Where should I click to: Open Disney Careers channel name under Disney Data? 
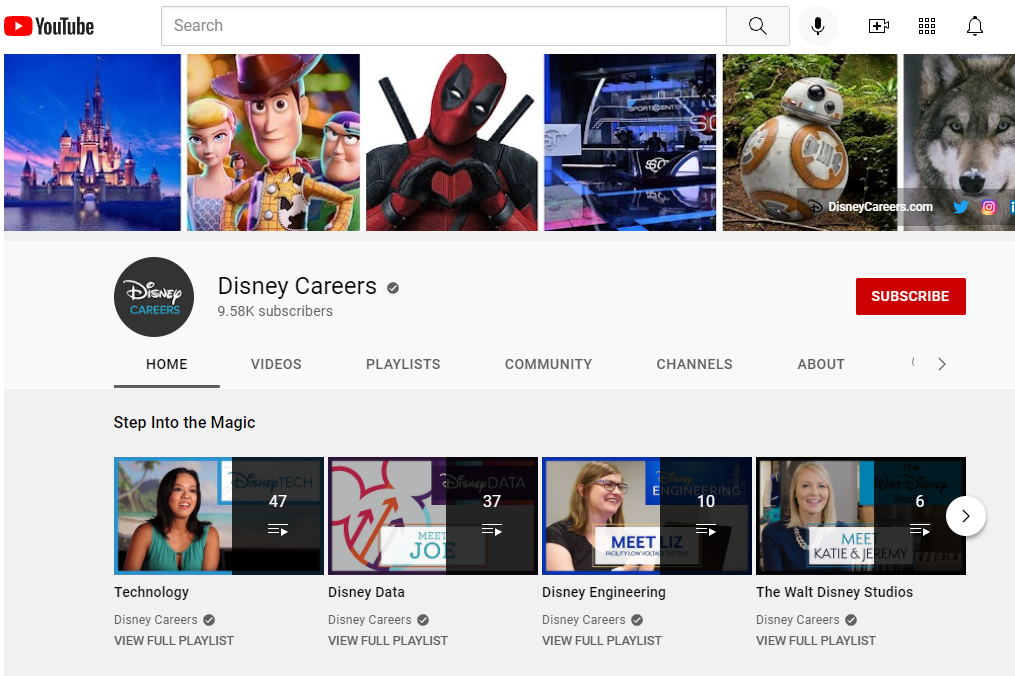370,620
